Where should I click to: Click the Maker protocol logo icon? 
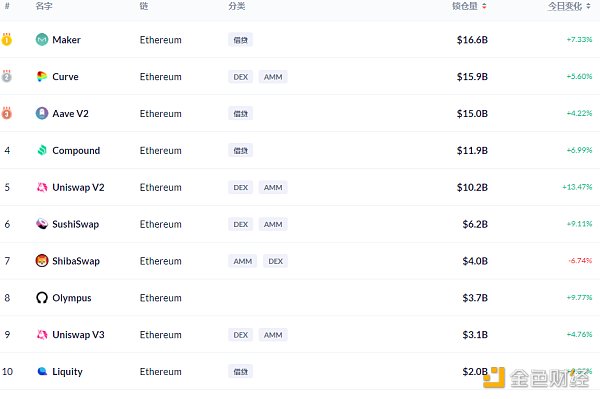42,39
